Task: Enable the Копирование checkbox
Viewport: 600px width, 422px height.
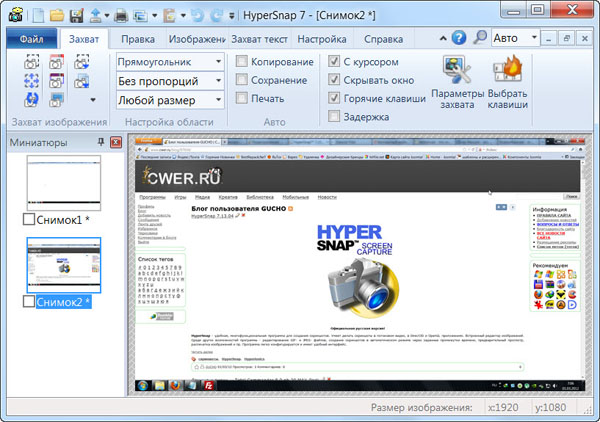Action: (x=242, y=61)
